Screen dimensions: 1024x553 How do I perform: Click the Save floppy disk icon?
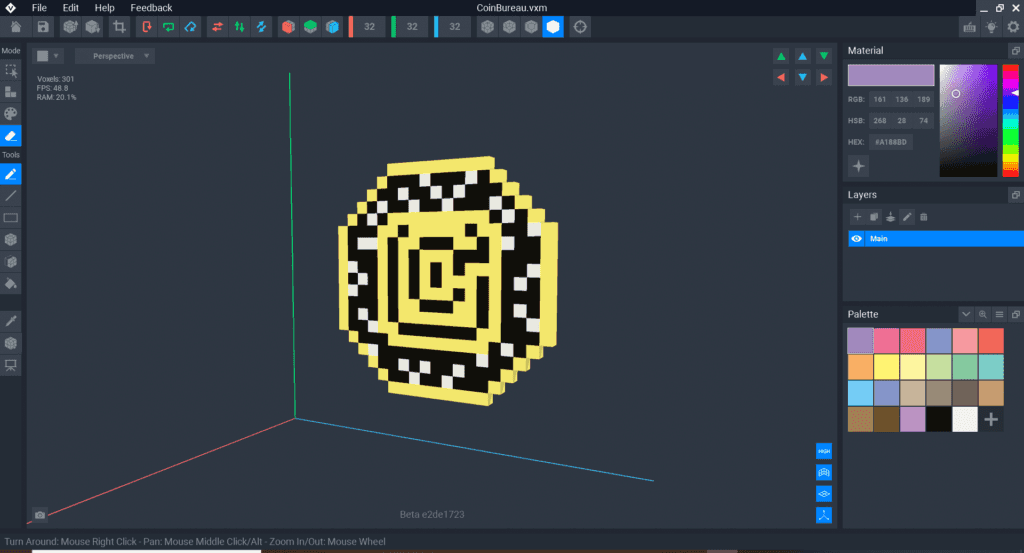point(43,26)
